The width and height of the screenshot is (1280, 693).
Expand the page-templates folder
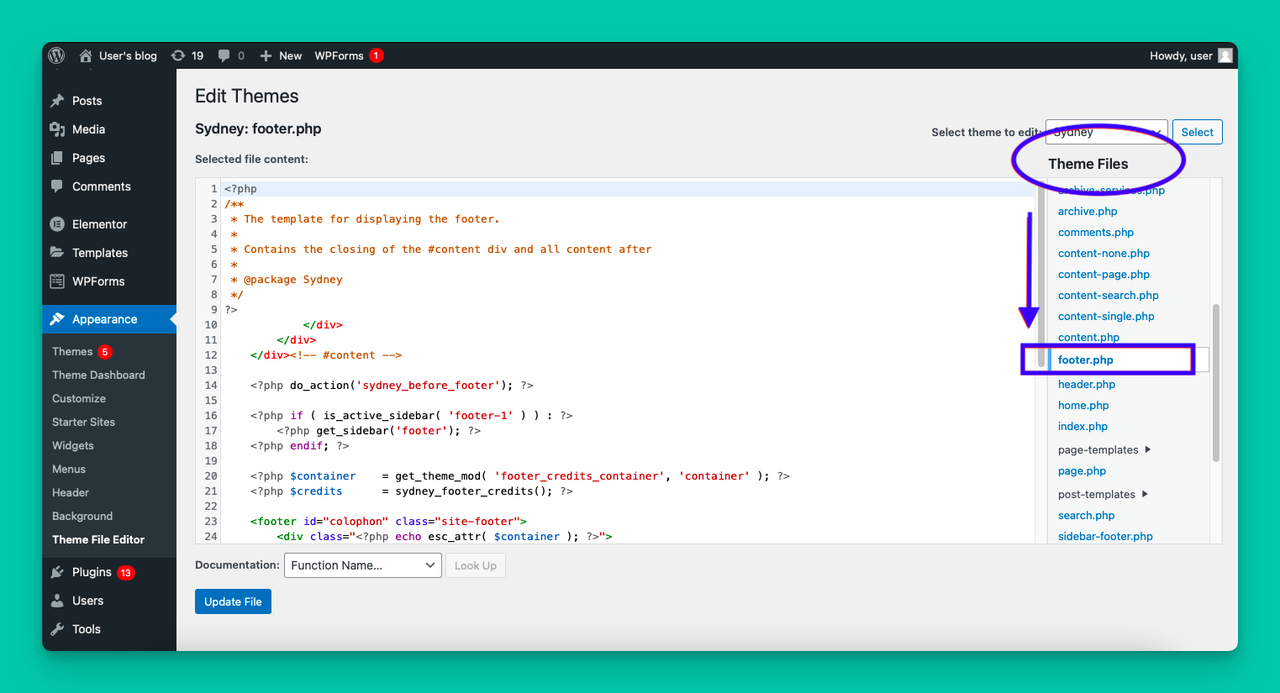tap(1104, 450)
